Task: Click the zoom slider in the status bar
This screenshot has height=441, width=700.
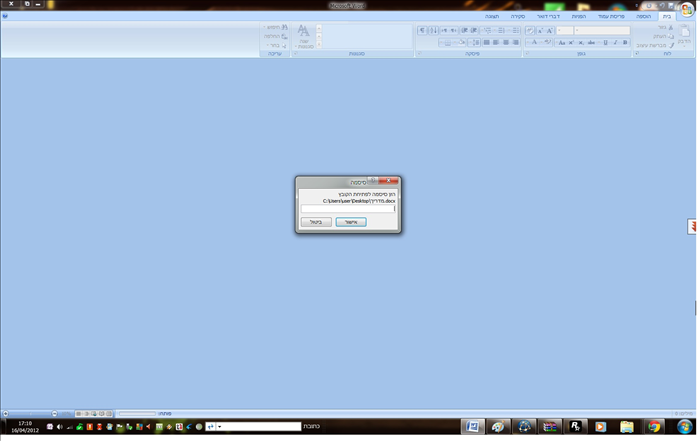Action: click(x=30, y=413)
